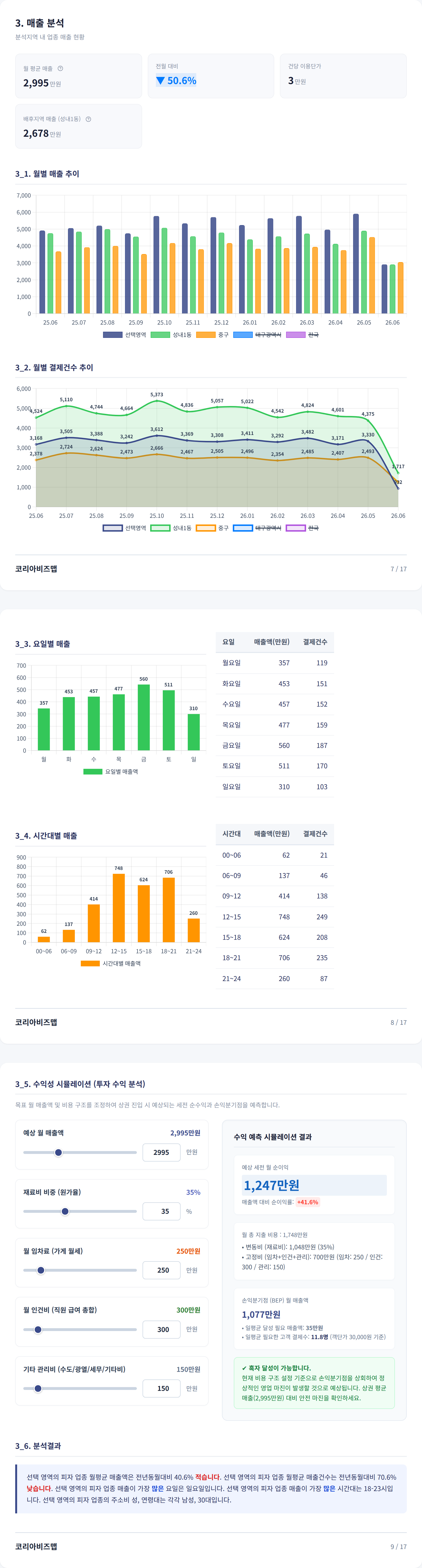
Task: Click the 2995 monthly sales input box
Action: [x=161, y=1152]
